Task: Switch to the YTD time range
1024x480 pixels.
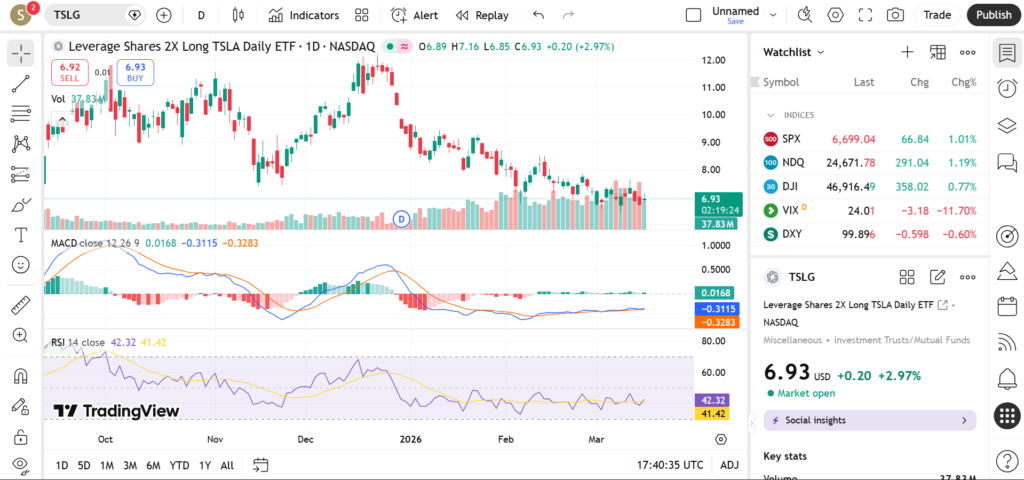Action: (179, 465)
